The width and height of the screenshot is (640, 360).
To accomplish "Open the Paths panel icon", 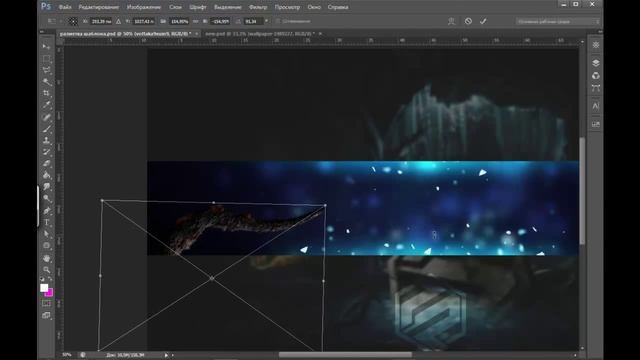I will pyautogui.click(x=596, y=88).
